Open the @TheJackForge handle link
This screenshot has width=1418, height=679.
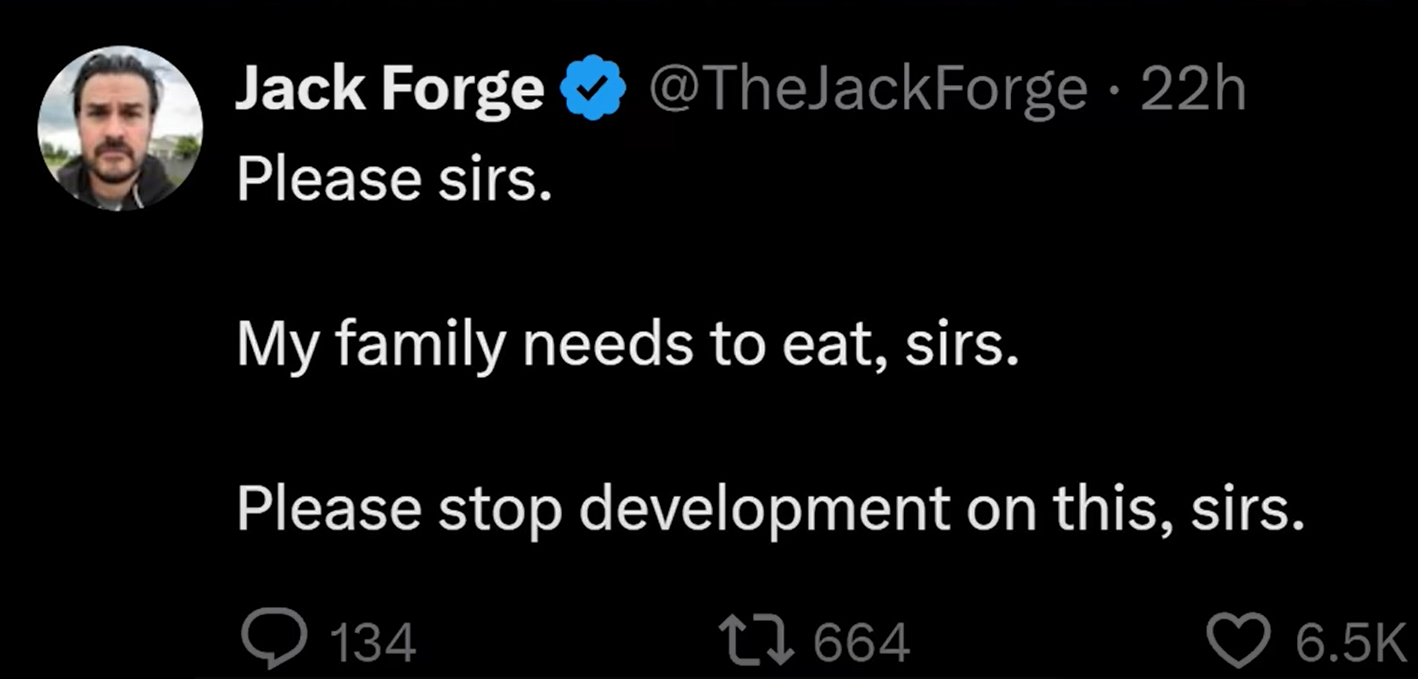tap(867, 90)
